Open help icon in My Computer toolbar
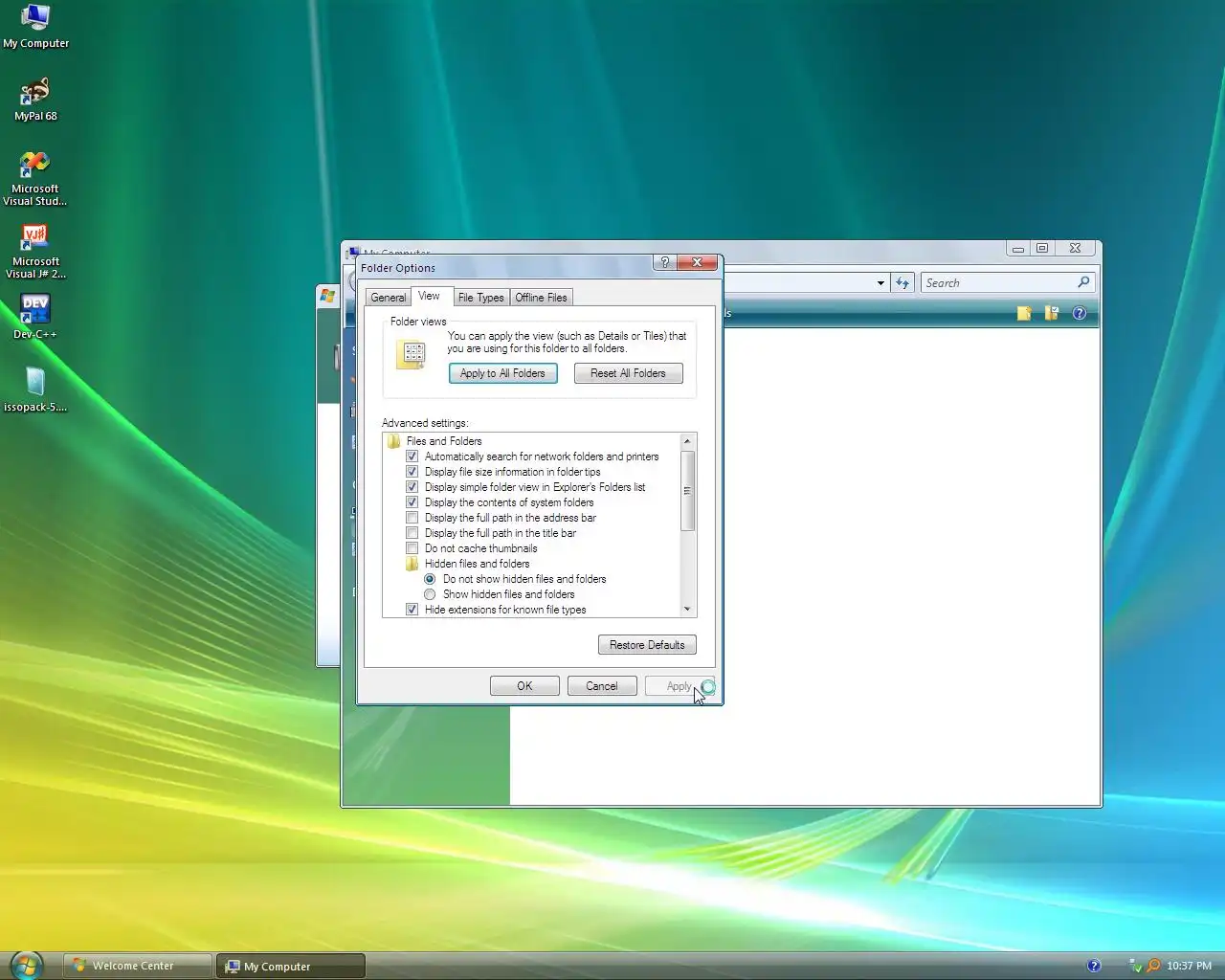Viewport: 1225px width, 980px height. pos(1080,313)
